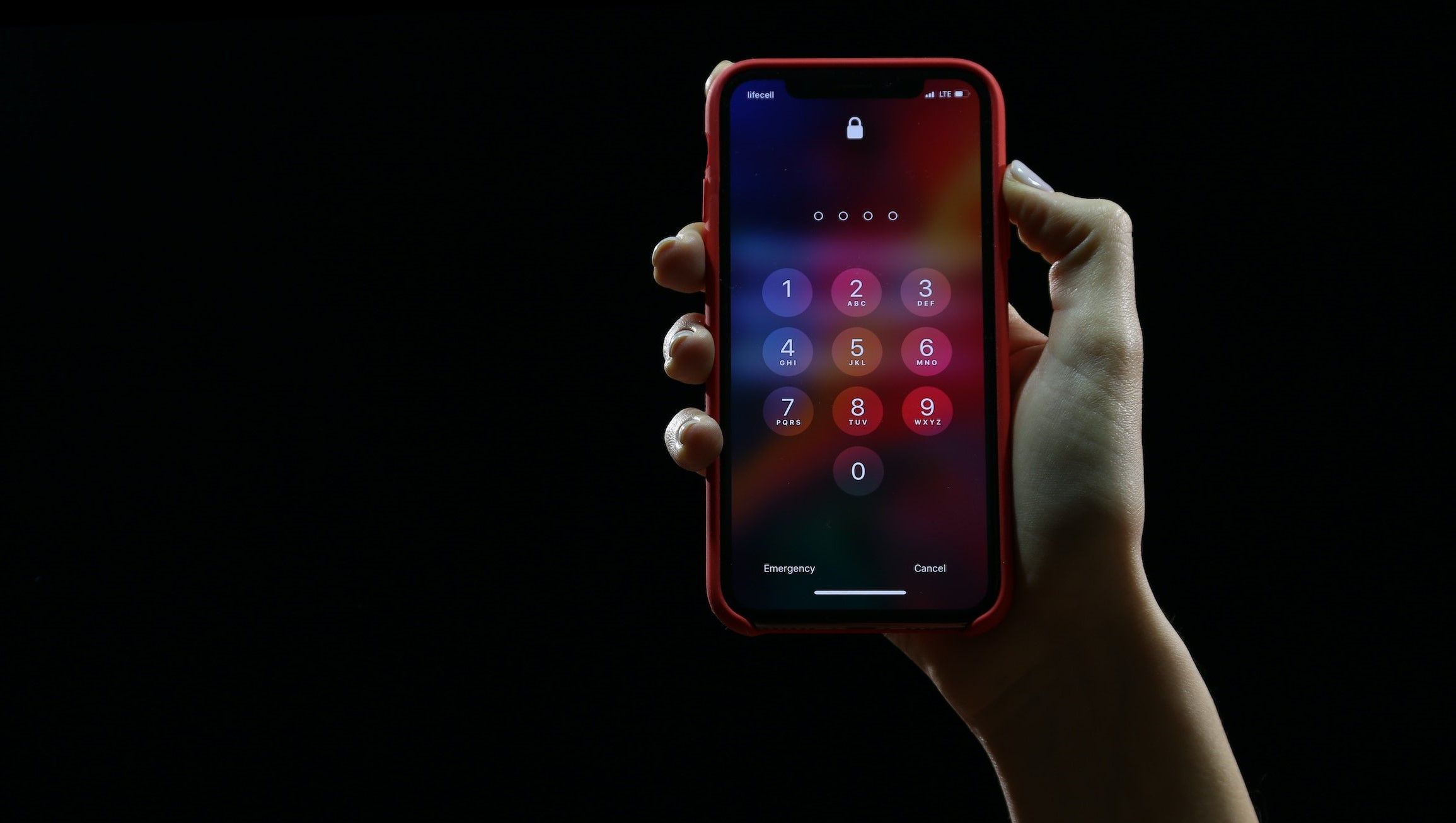Tap second passcode entry circle
1456x823 pixels.
tap(844, 215)
